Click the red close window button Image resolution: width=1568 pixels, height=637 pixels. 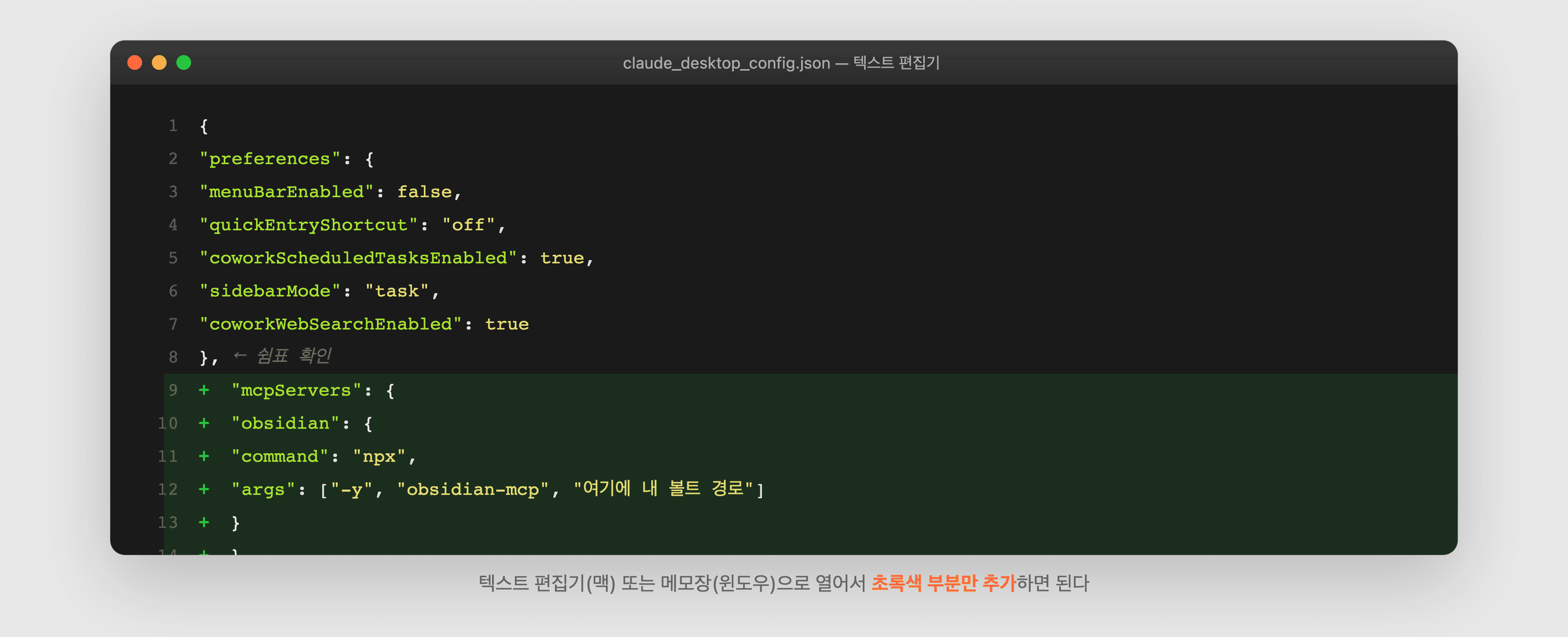[134, 63]
